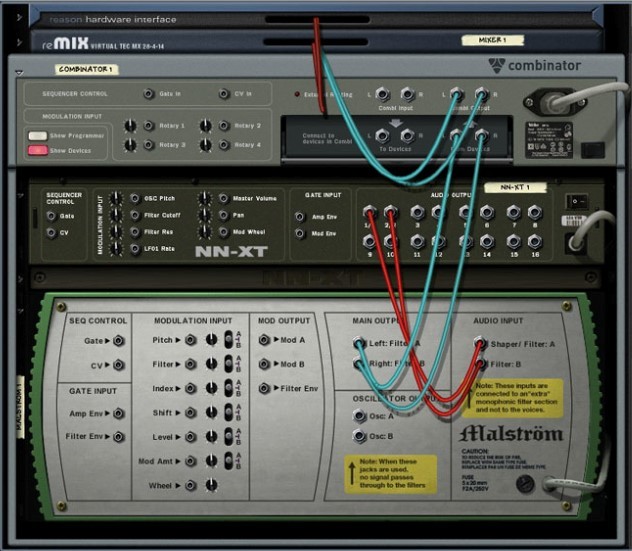This screenshot has width=632, height=551.
Task: Click the NN-XT OSC Pitch input jack
Action: [x=135, y=198]
